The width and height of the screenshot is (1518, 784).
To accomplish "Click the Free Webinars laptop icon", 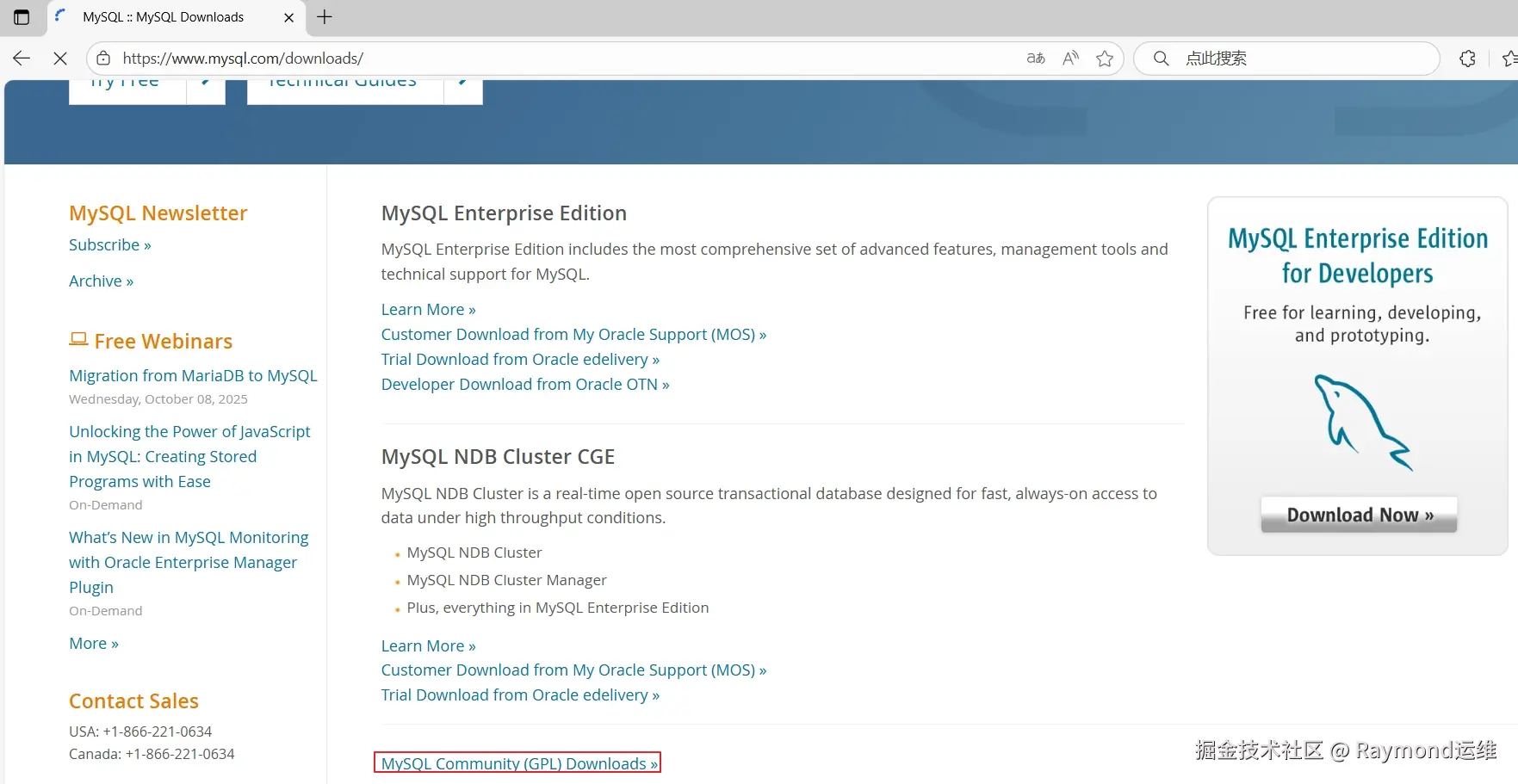I will pos(78,340).
